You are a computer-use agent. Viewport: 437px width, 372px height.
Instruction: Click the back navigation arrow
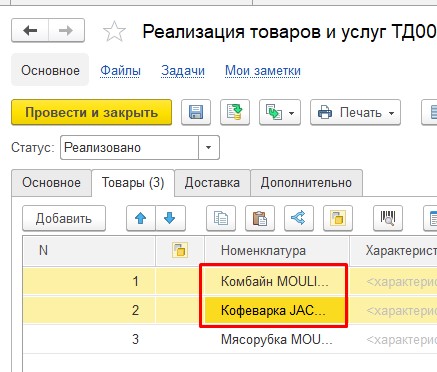(x=30, y=31)
